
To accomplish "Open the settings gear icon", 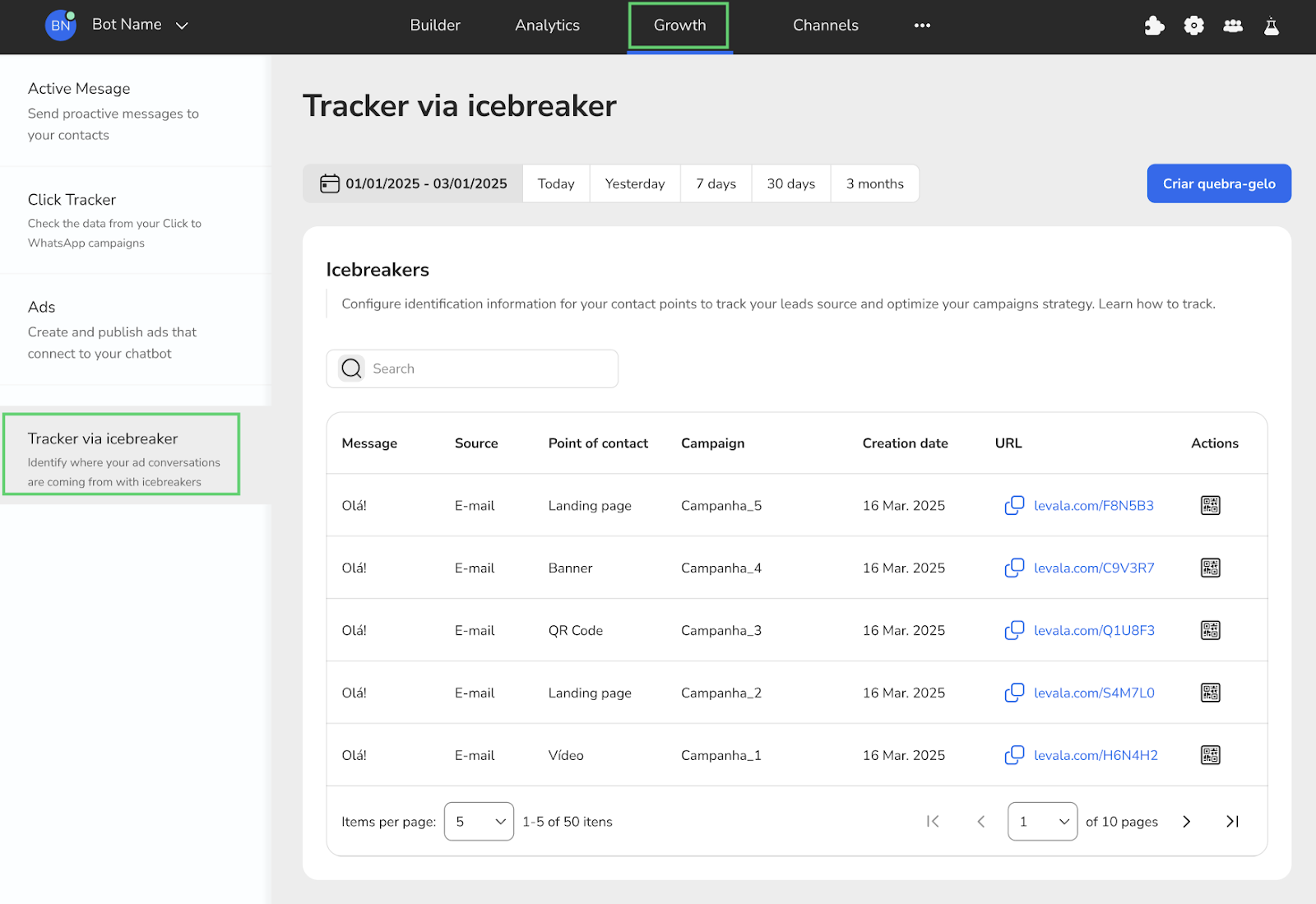I will click(1193, 25).
